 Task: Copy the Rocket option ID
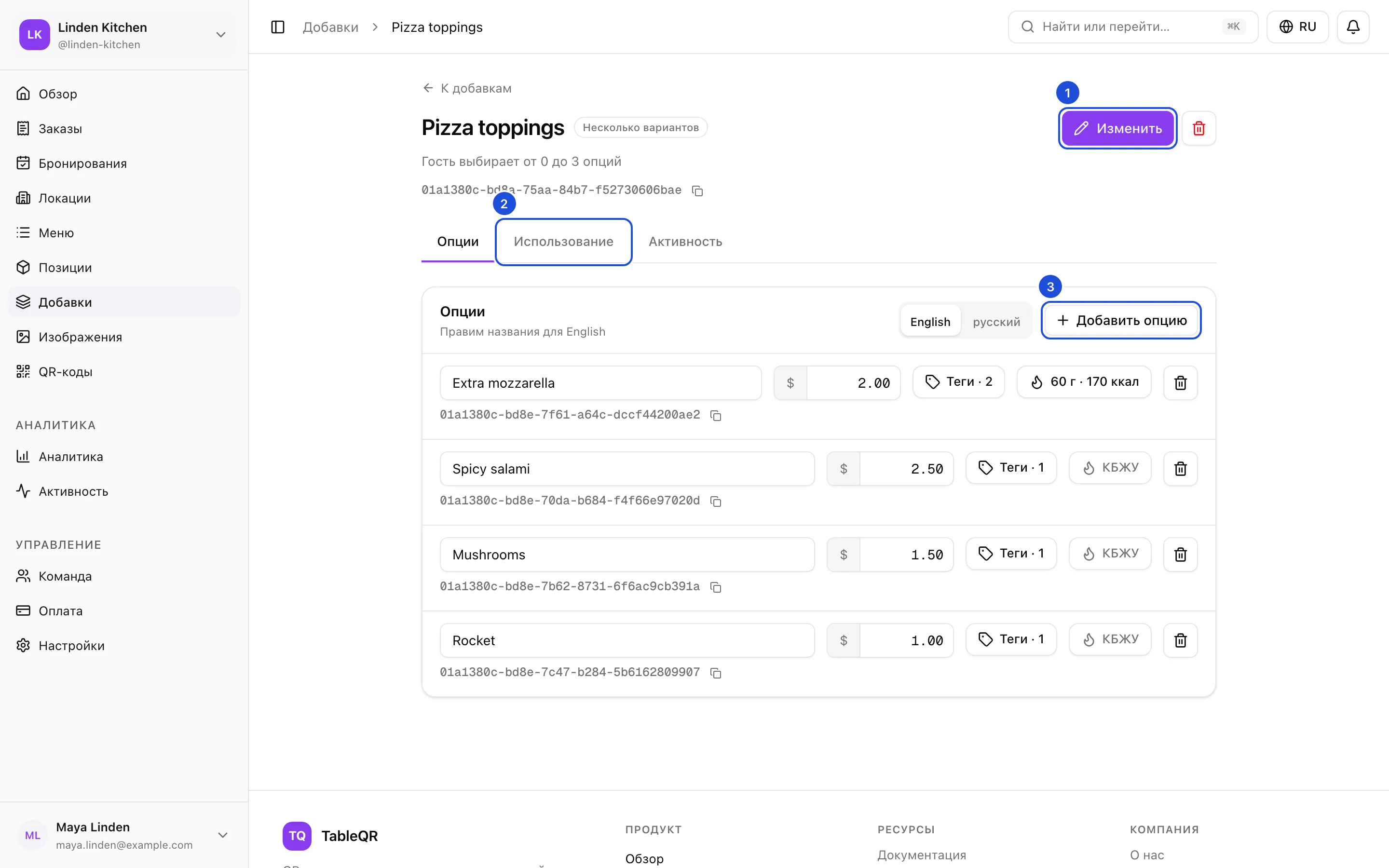[716, 673]
